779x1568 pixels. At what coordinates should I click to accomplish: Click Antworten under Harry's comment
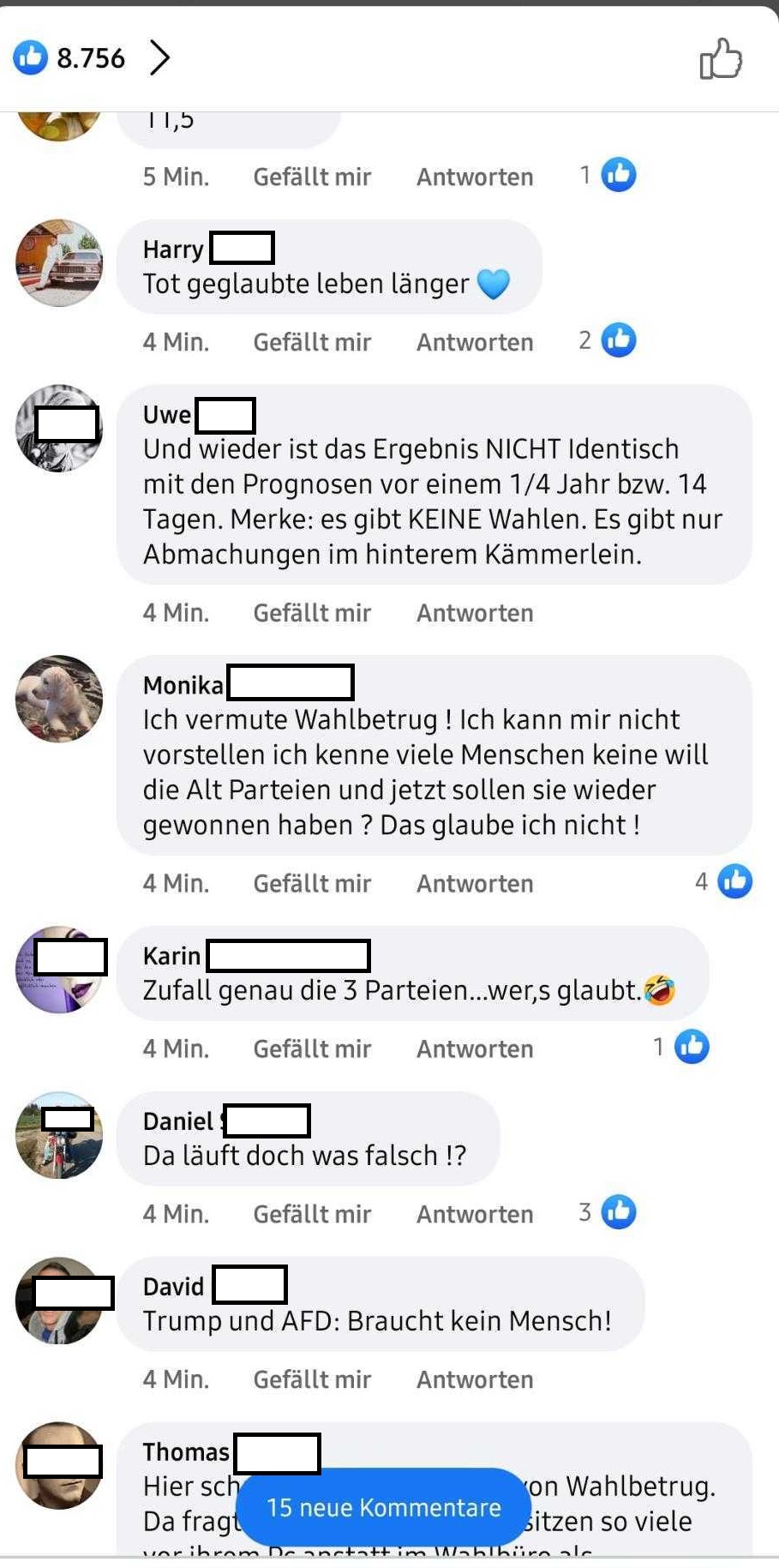(475, 342)
